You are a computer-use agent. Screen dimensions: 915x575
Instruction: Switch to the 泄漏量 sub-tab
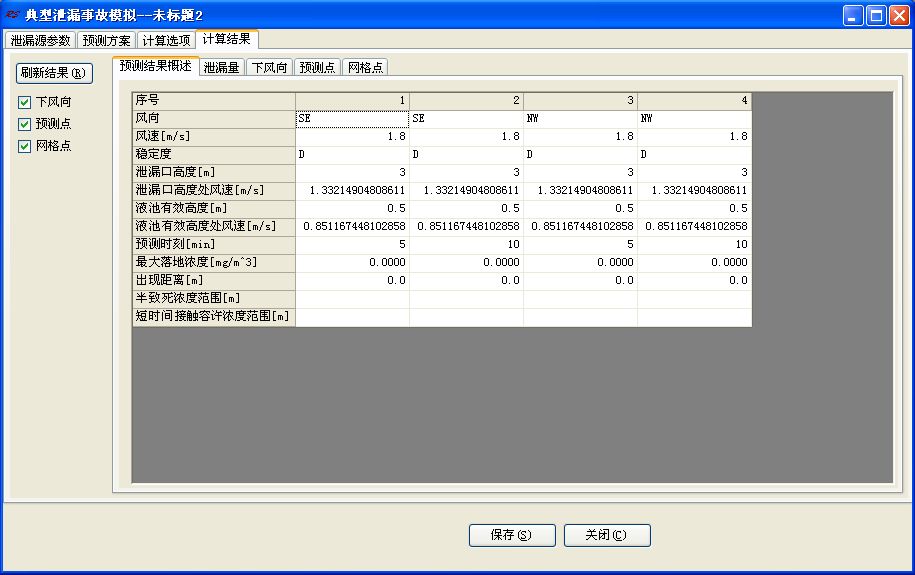tap(222, 68)
